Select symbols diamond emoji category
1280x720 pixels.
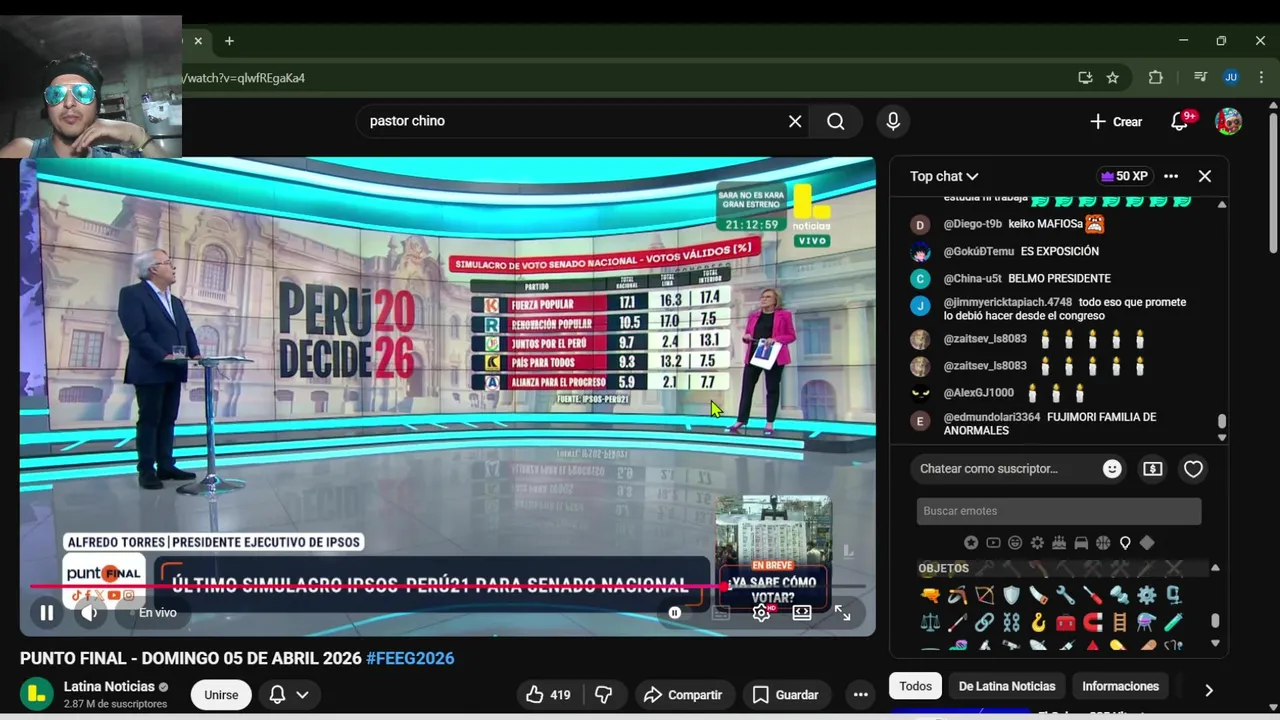coord(1147,543)
